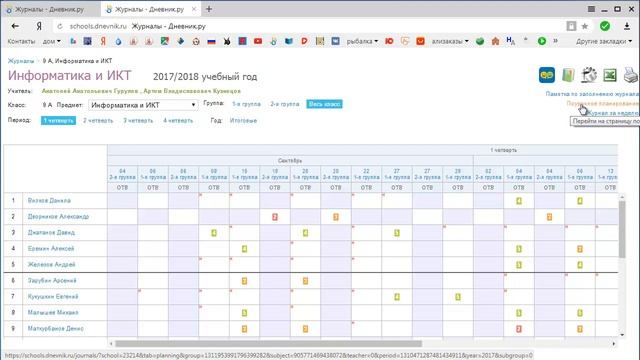Open student Малышев Михаил
The height and width of the screenshot is (360, 640).
[x=53, y=312]
